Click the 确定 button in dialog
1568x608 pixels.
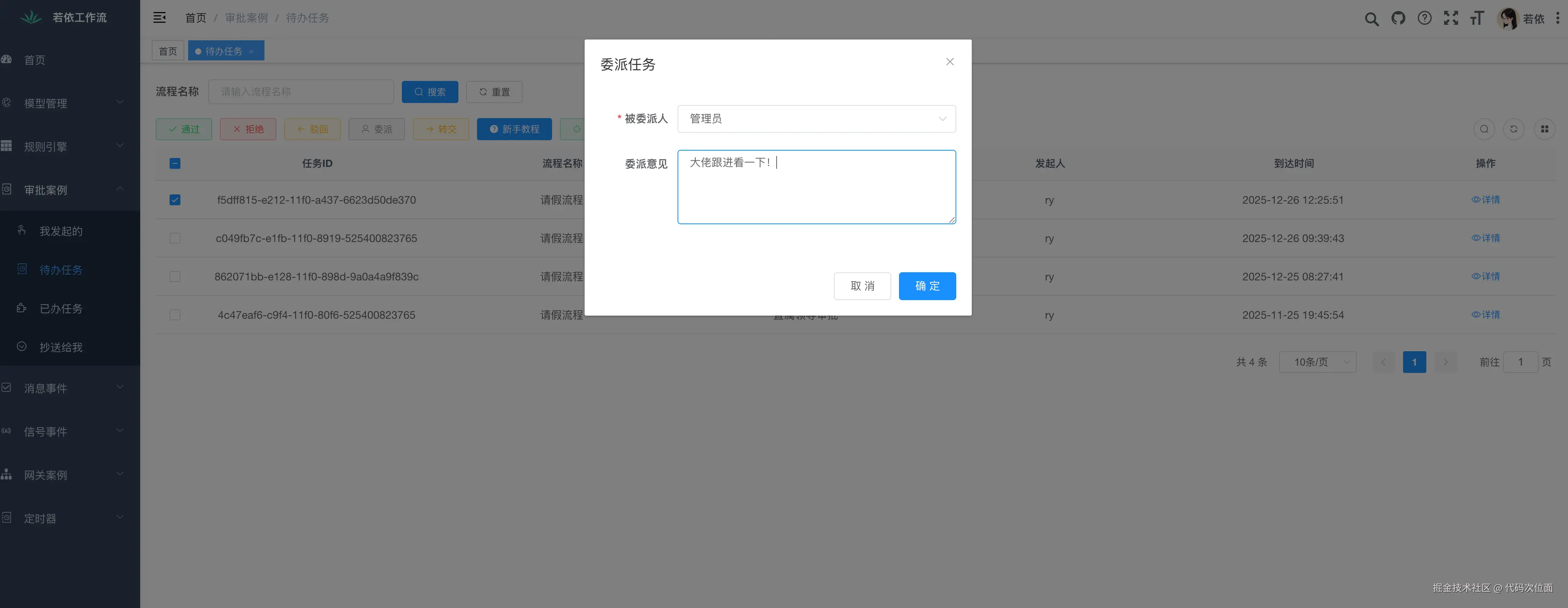point(926,286)
